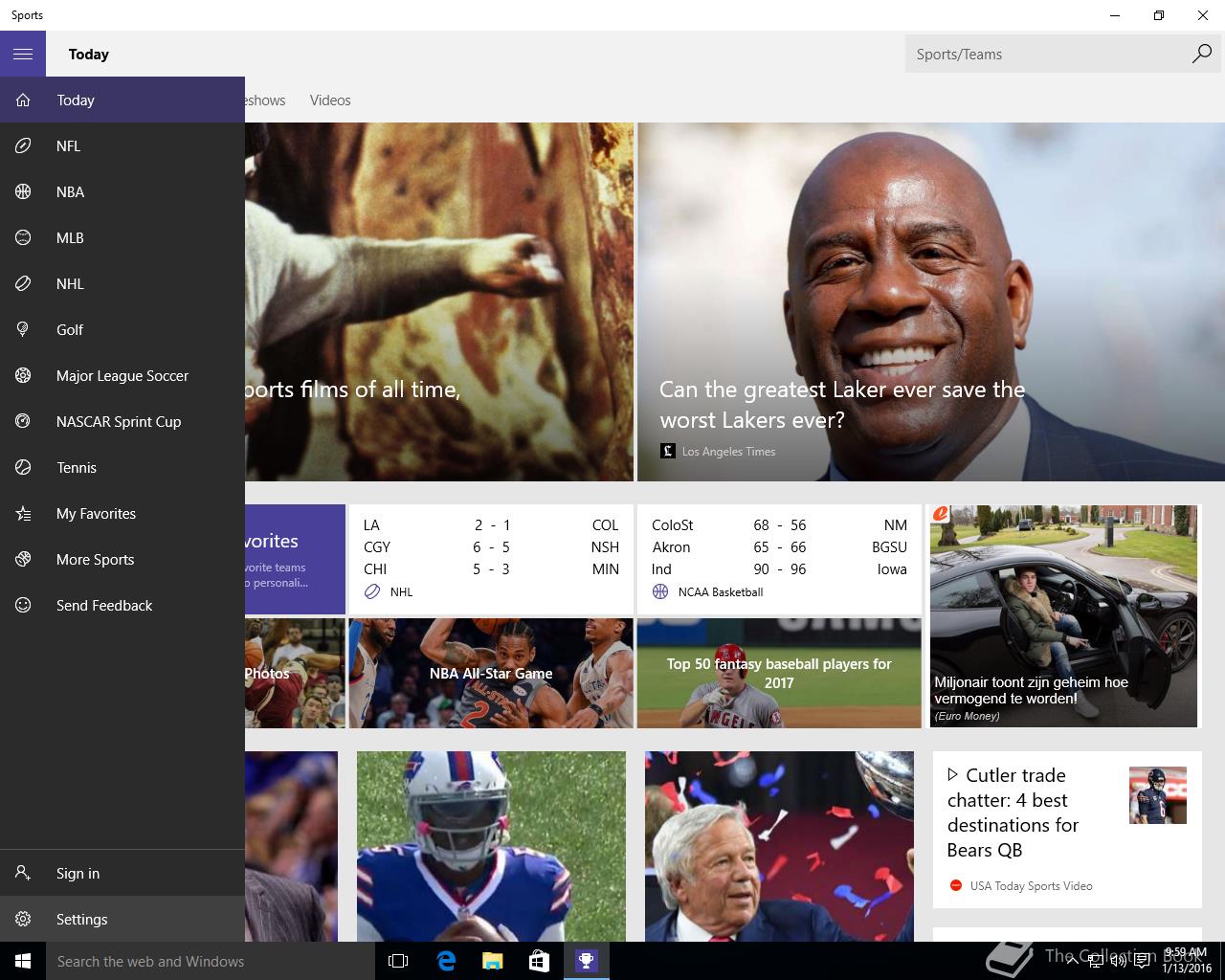The height and width of the screenshot is (980, 1225).
Task: Open File Explorer from taskbar
Action: (x=492, y=961)
